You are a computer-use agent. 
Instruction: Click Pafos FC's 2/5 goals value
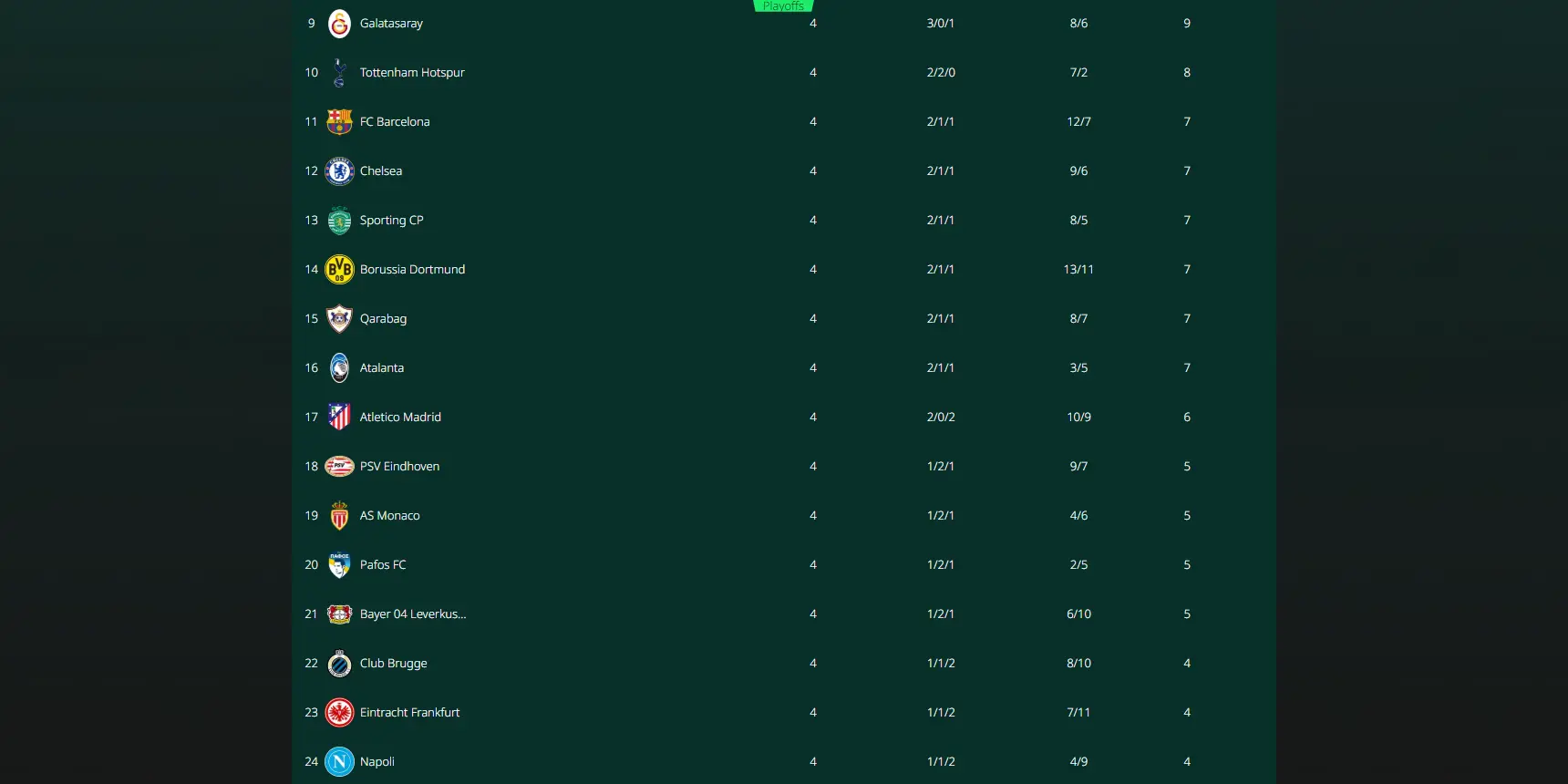[1078, 565]
